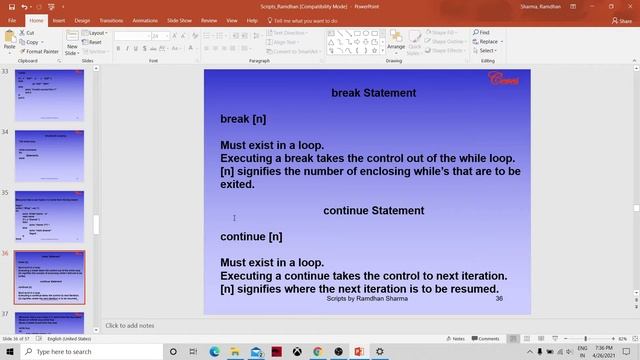Switch to the Transitions tab

(111, 20)
